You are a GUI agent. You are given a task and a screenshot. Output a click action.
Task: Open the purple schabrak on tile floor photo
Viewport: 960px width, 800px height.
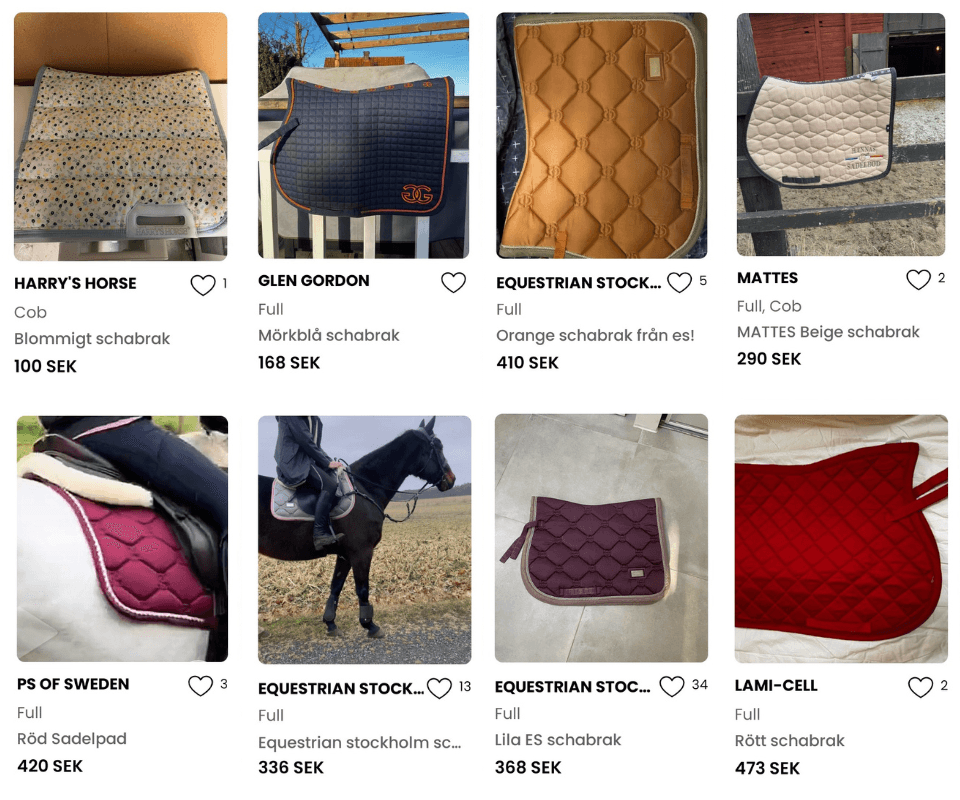(601, 539)
